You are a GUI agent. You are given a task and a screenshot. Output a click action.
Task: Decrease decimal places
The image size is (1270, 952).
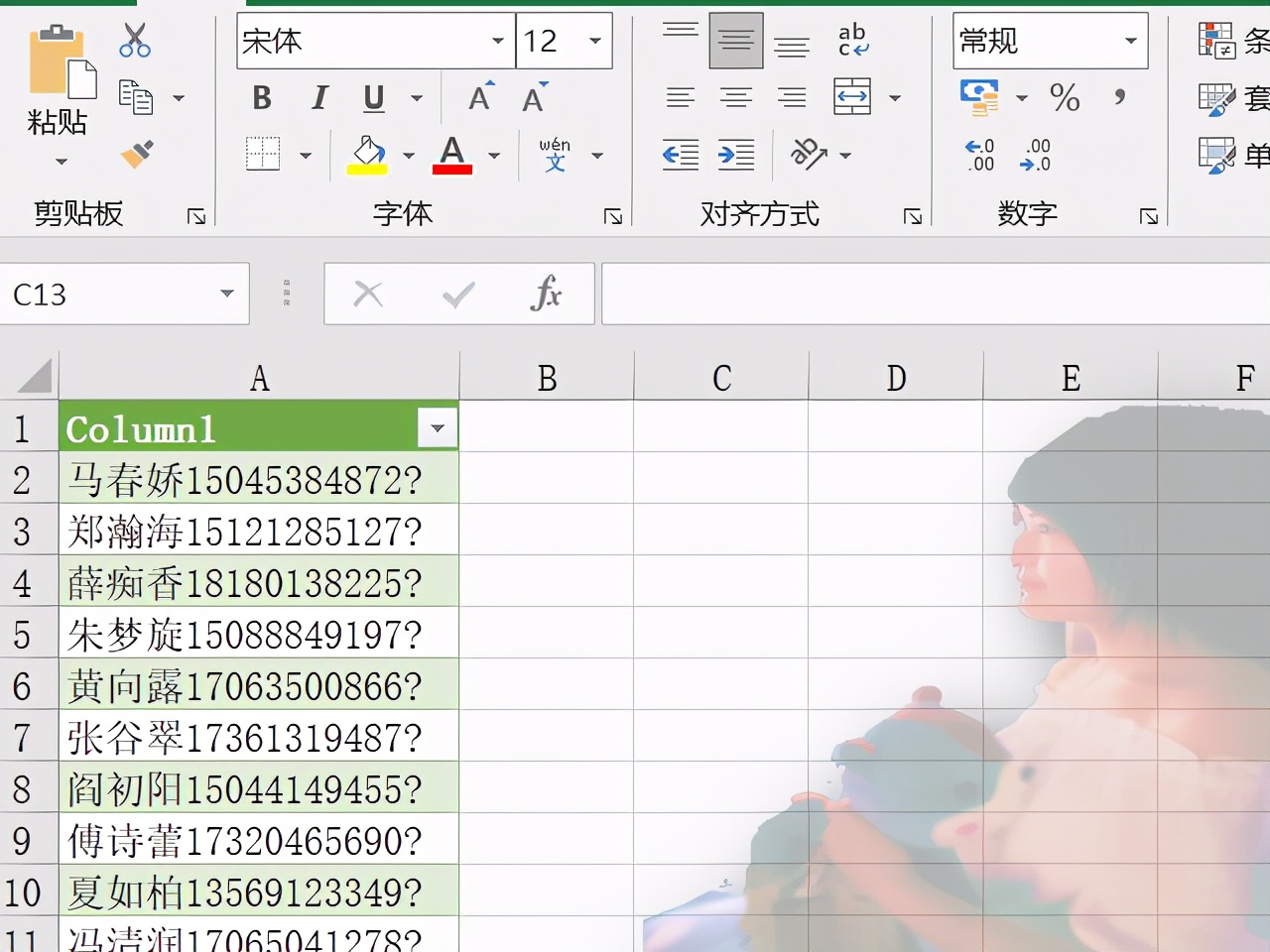[x=1036, y=155]
